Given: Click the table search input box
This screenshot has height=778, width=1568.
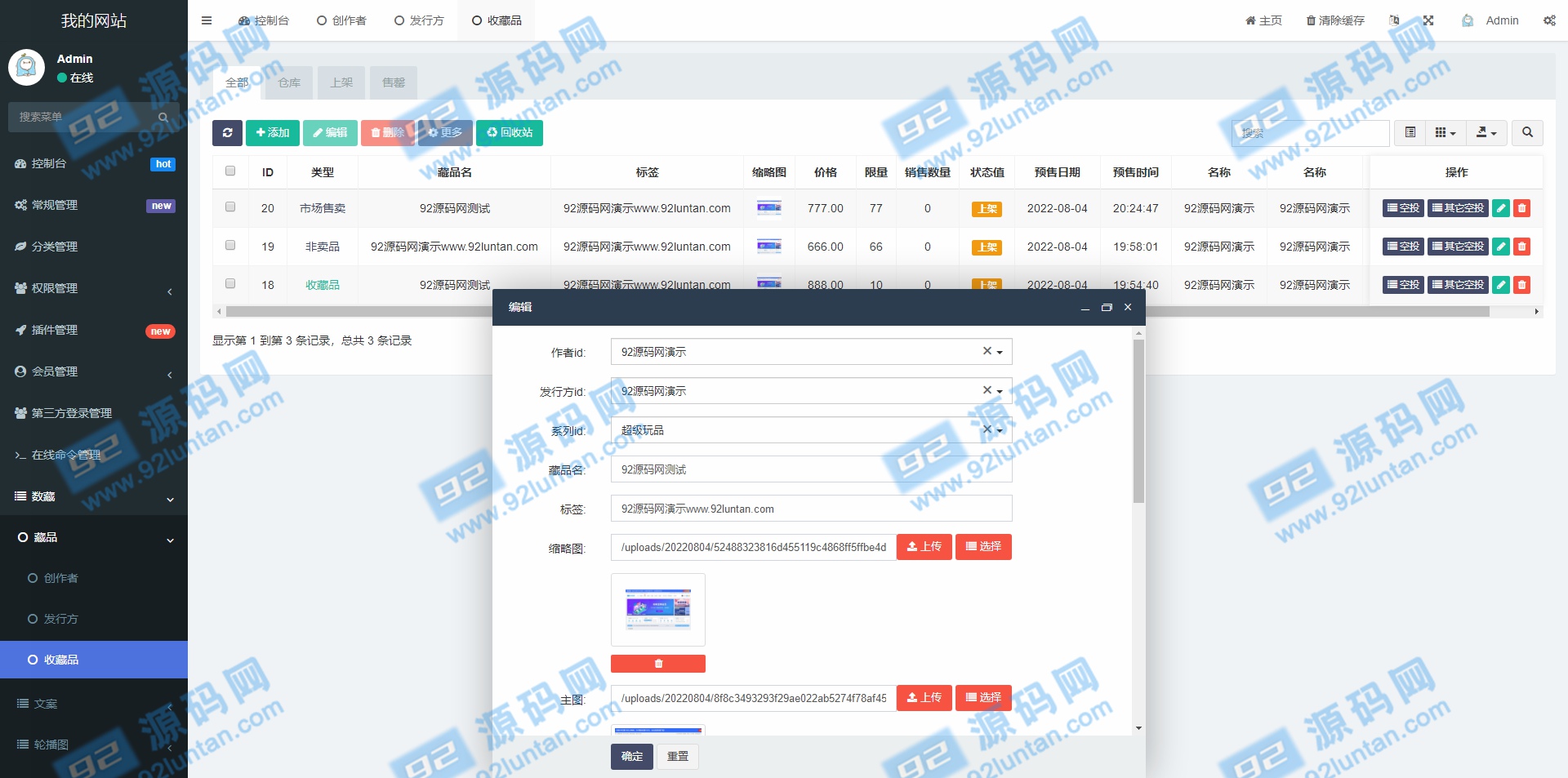Looking at the screenshot, I should click(1310, 132).
